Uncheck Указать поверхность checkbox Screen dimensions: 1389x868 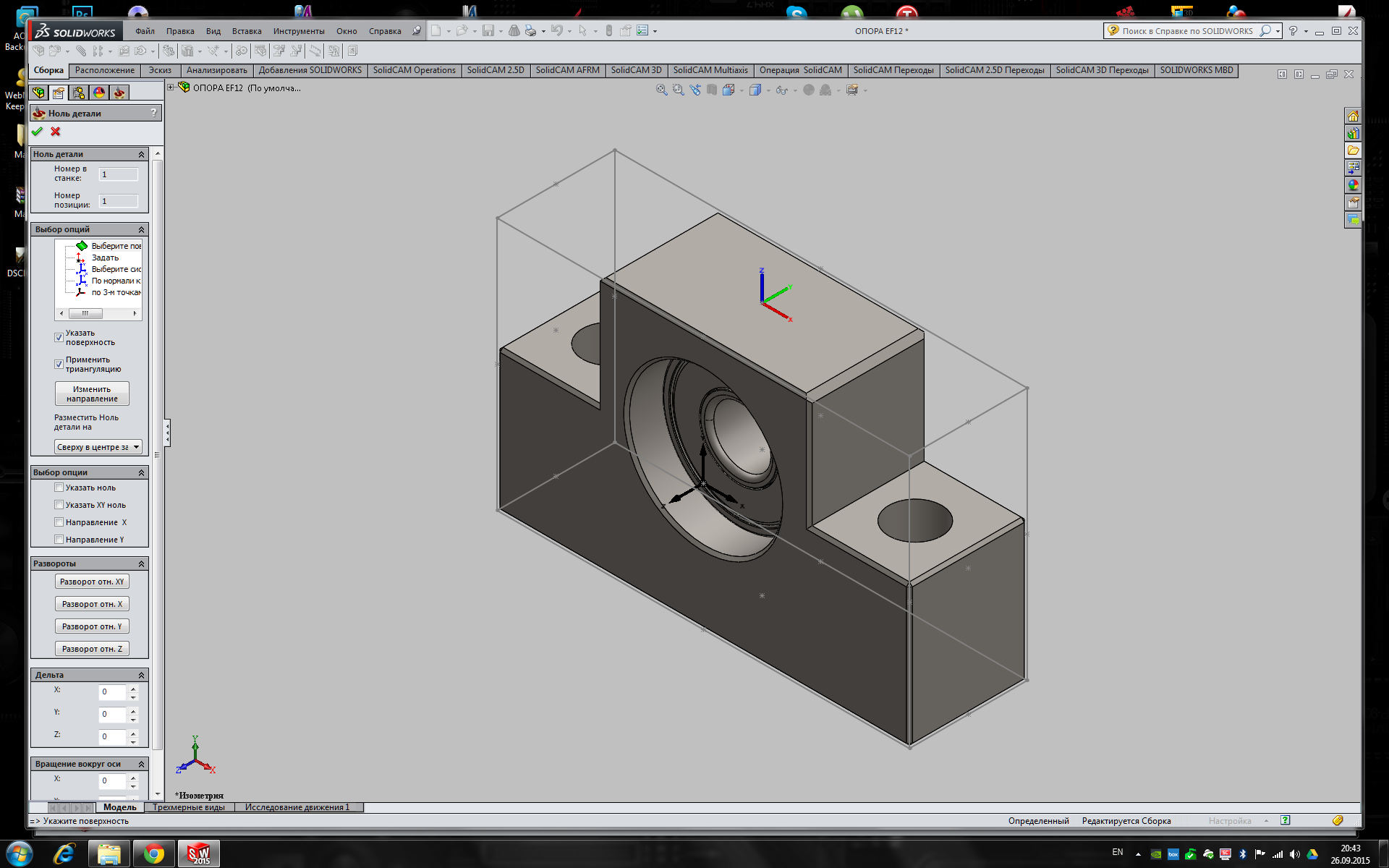pyautogui.click(x=59, y=338)
